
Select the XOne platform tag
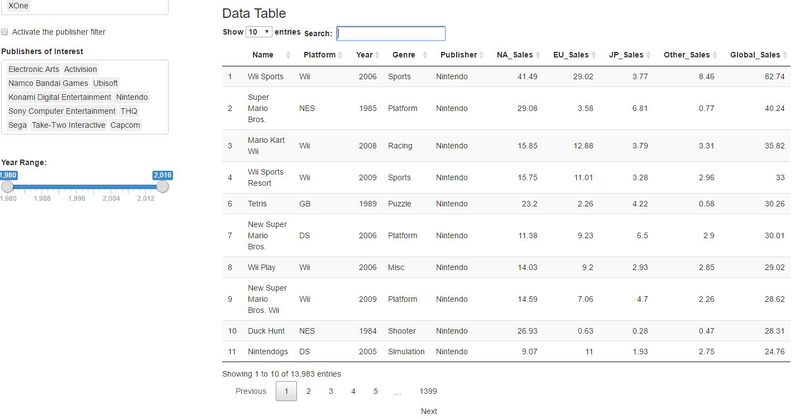[x=18, y=6]
